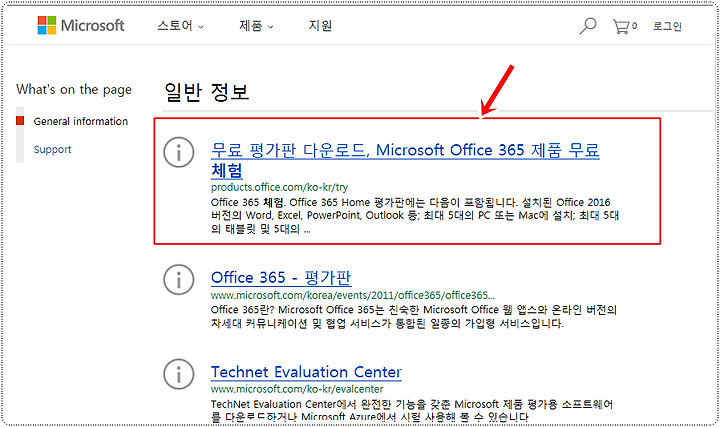Expand the 제품 dropdown menu
Screen dimensions: 720x427
click(256, 26)
